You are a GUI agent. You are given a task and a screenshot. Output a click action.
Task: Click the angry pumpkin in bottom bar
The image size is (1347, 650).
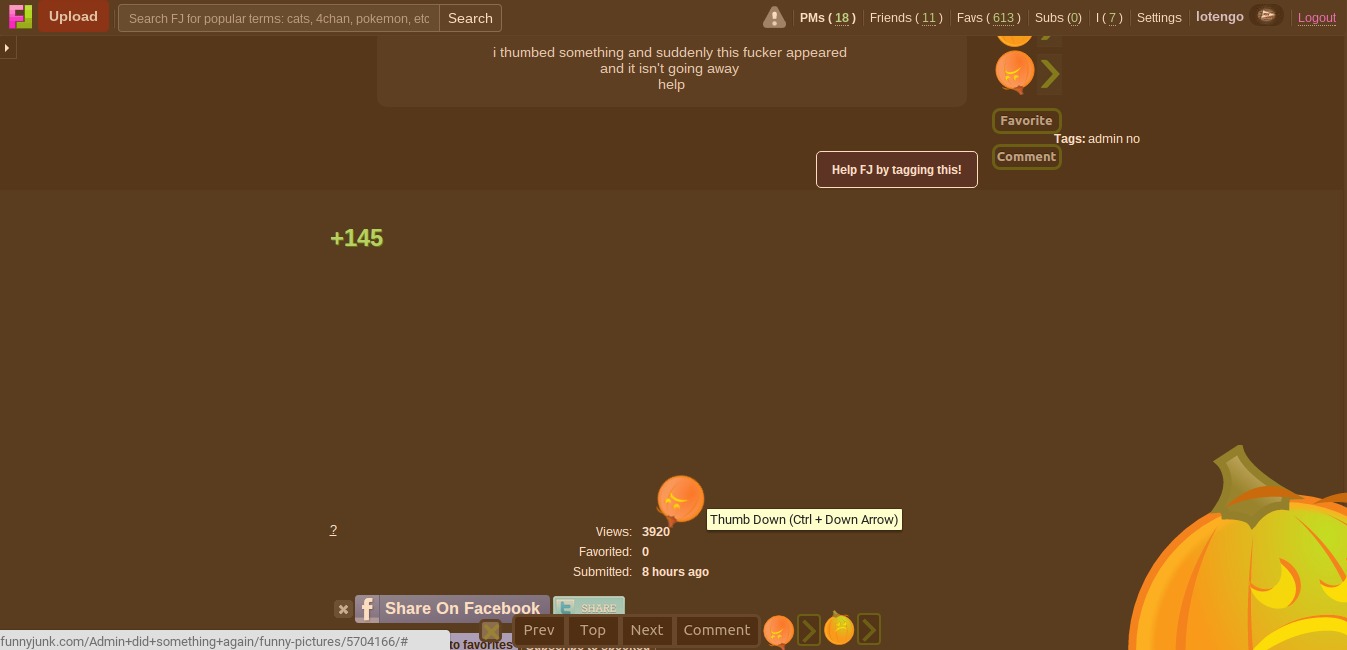point(778,630)
